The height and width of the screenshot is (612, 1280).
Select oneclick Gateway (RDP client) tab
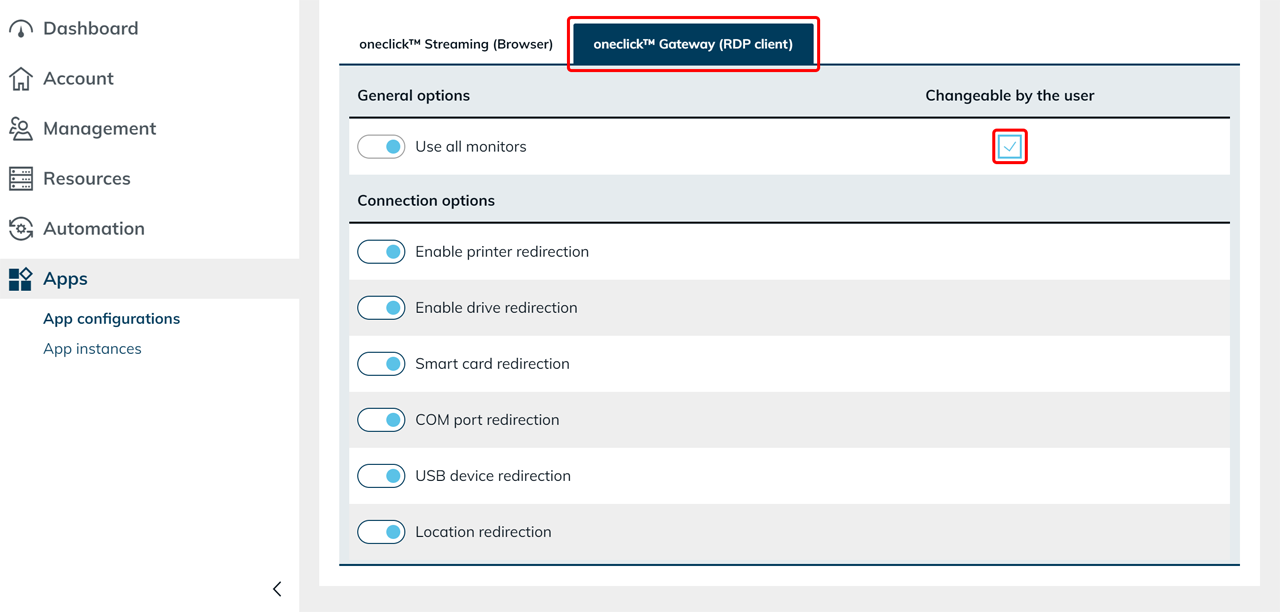point(693,44)
